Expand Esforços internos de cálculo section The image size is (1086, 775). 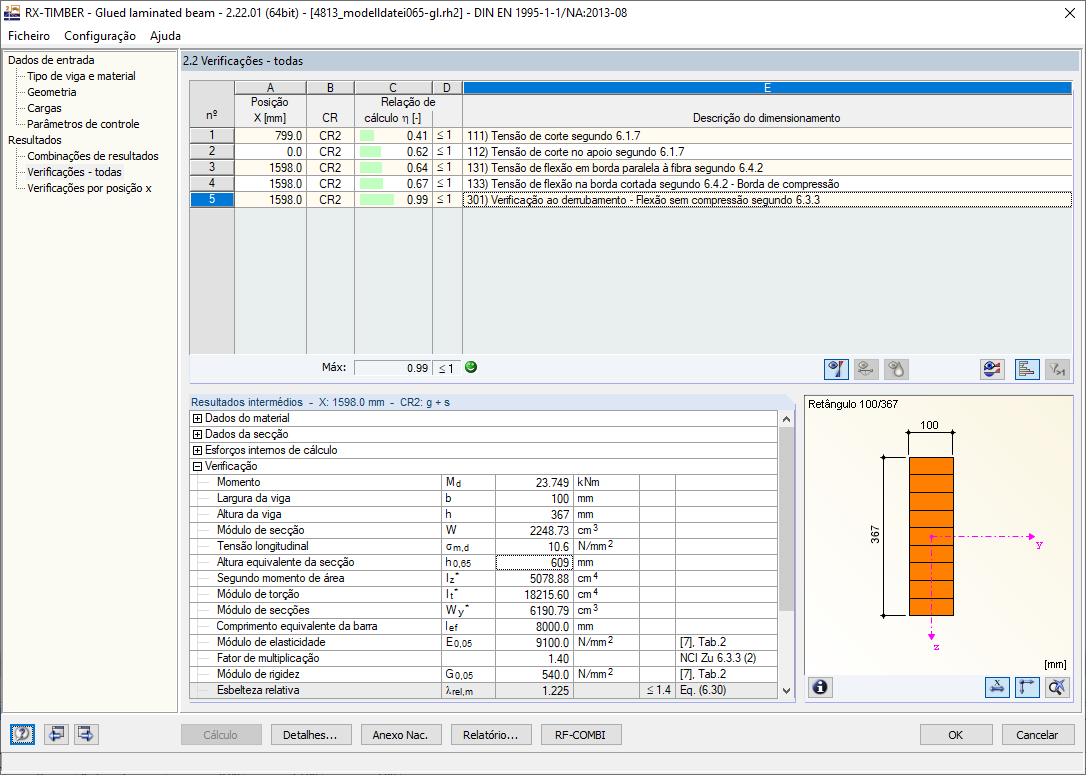click(197, 450)
